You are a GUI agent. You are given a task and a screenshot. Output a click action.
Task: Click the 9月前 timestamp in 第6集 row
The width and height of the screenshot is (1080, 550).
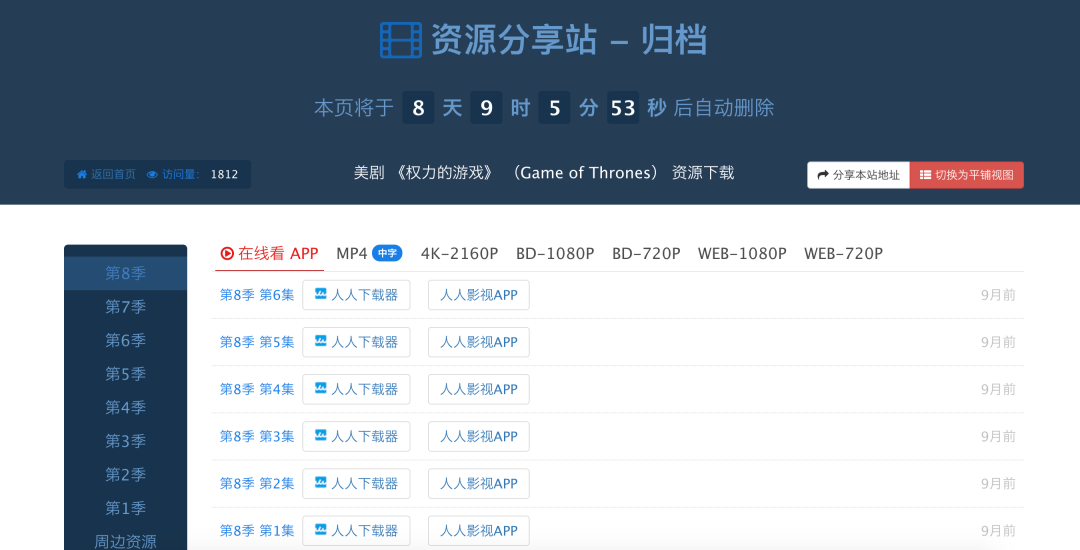tap(998, 295)
